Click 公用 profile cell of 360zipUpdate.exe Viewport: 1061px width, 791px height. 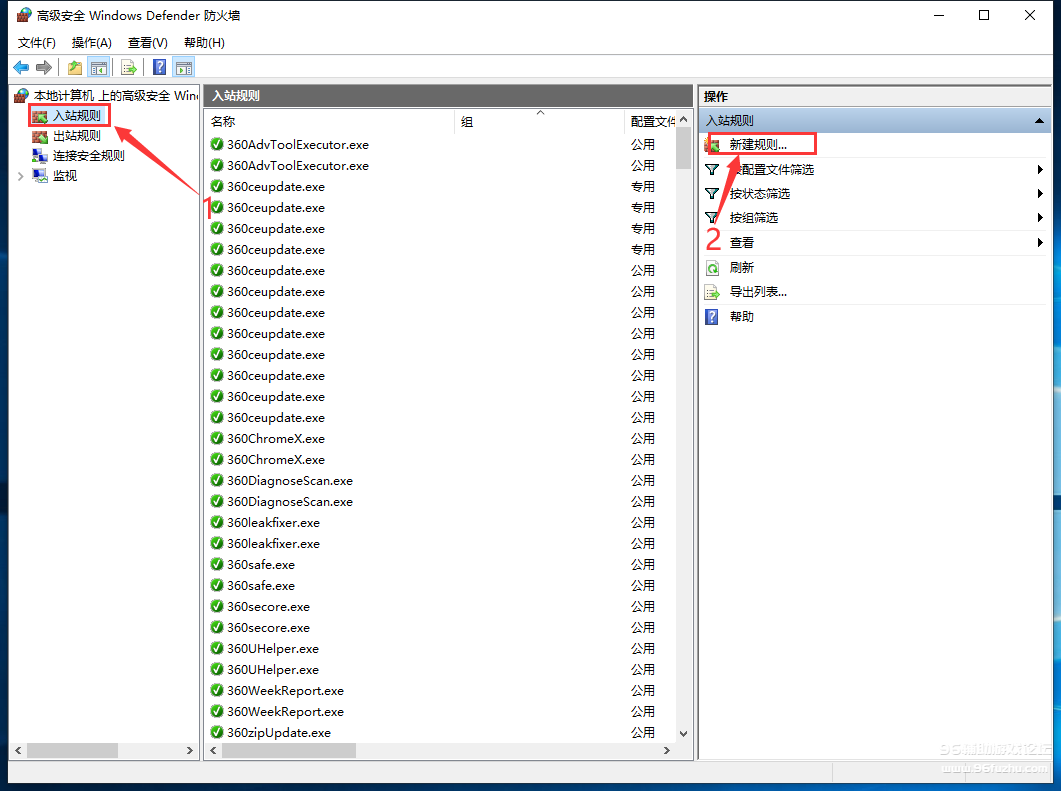[x=643, y=733]
